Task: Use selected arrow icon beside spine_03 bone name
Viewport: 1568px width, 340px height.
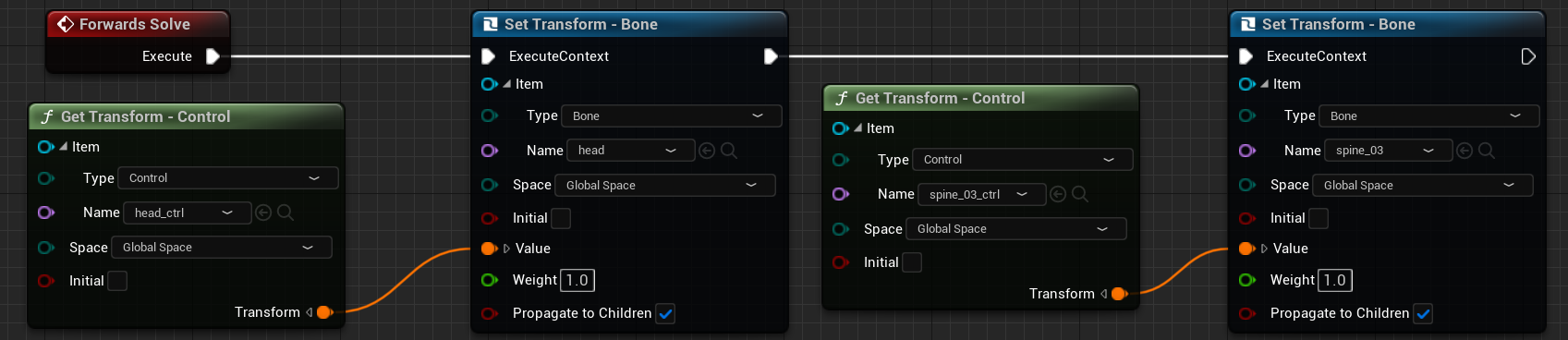Action: [1465, 150]
